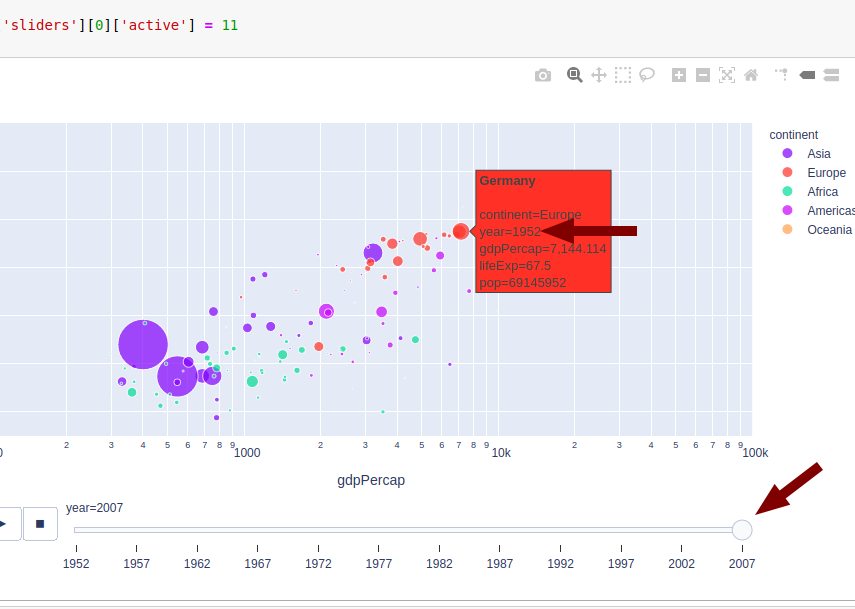
Task: Select the Germany hover tooltip box
Action: 543,230
